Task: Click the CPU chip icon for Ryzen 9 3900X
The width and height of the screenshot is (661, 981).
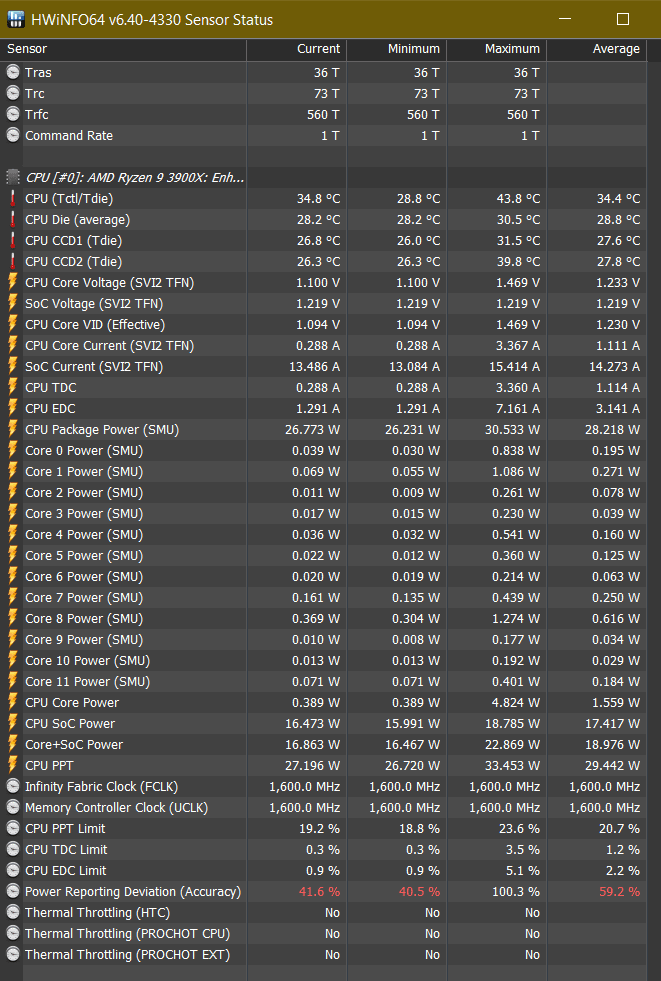Action: point(13,178)
